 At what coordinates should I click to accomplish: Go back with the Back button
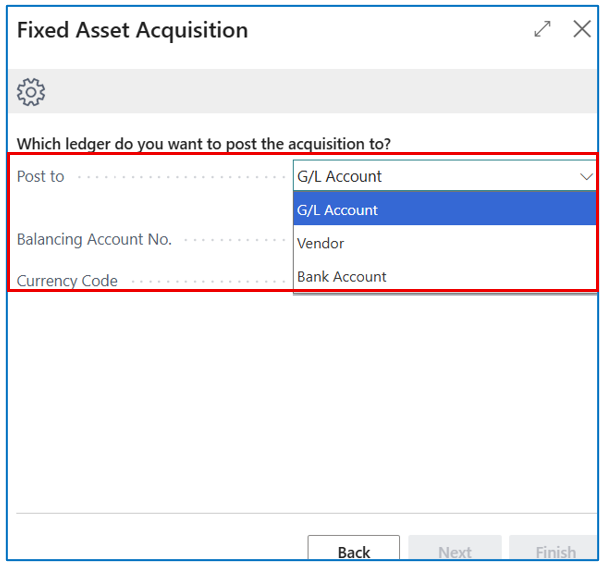click(353, 551)
